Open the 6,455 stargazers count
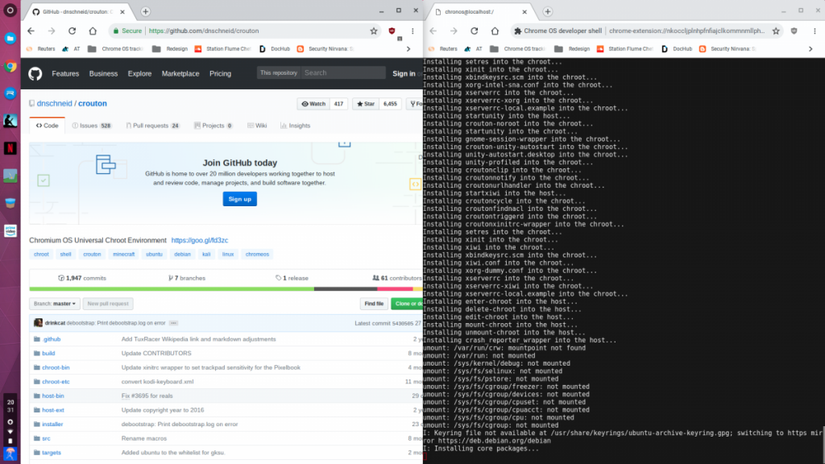Image resolution: width=825 pixels, height=464 pixels. 390,104
